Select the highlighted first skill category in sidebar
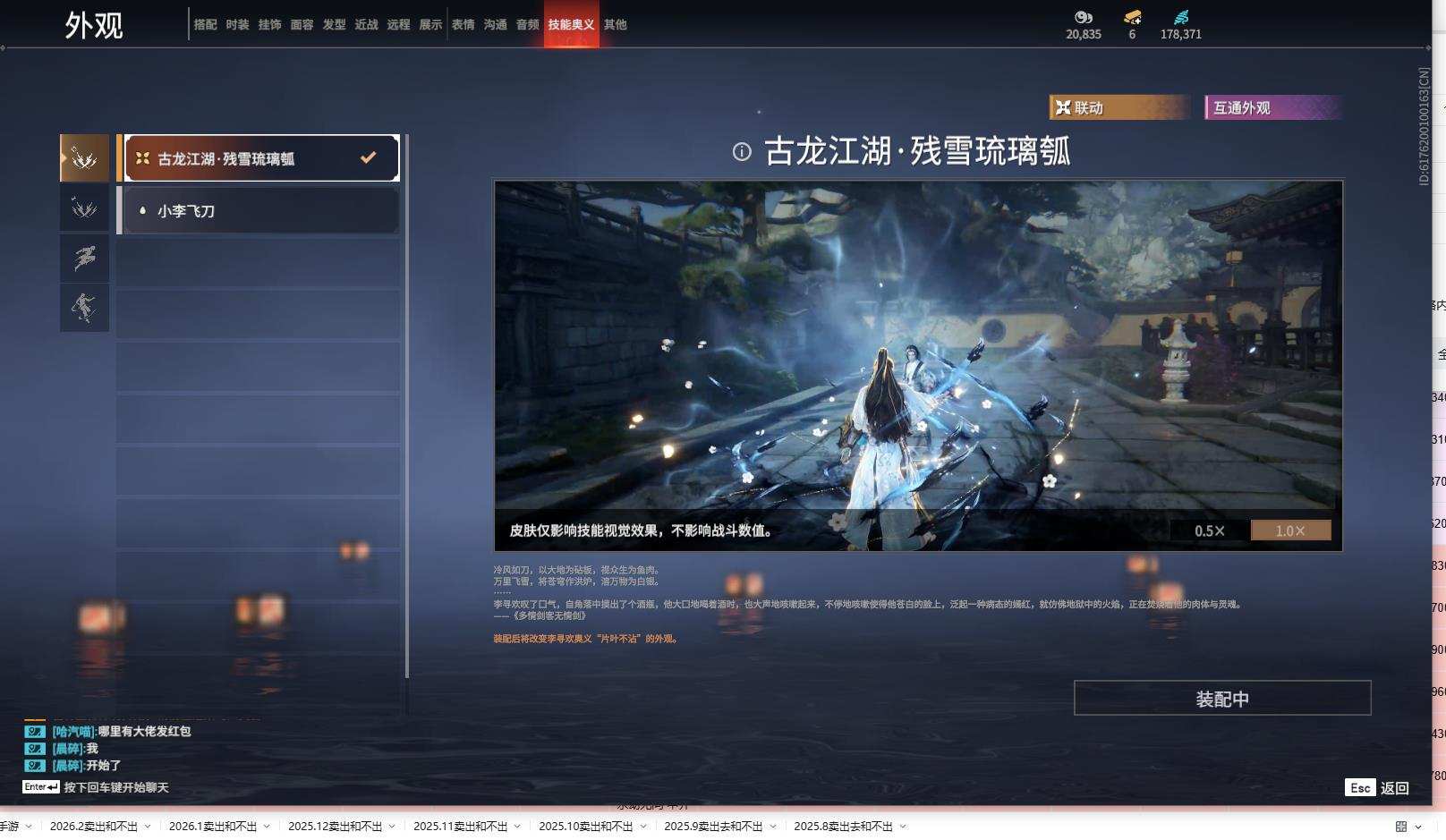 click(x=84, y=157)
